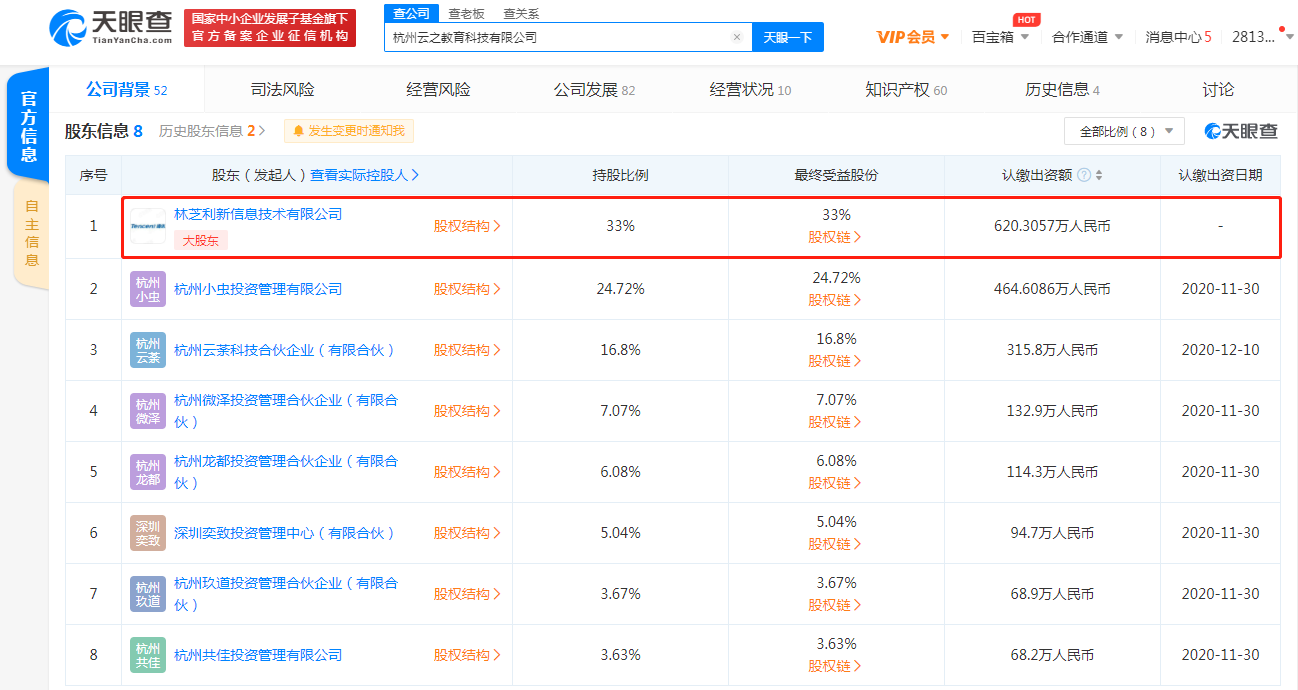
Task: Expand the 合作通道 dropdown
Action: [x=1087, y=37]
